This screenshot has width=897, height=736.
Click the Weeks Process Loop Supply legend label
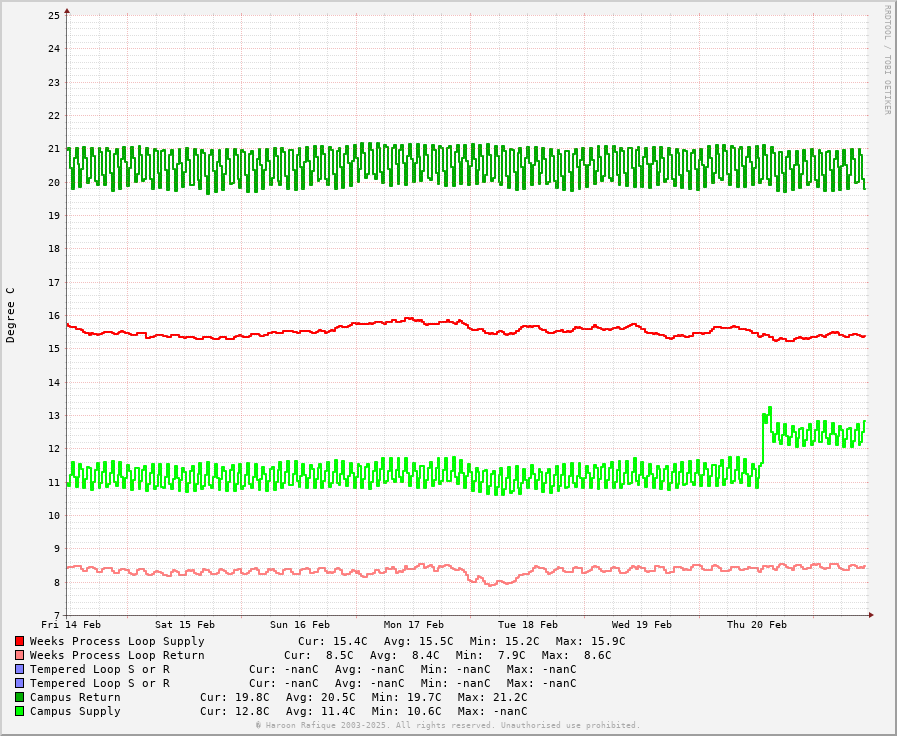click(117, 641)
